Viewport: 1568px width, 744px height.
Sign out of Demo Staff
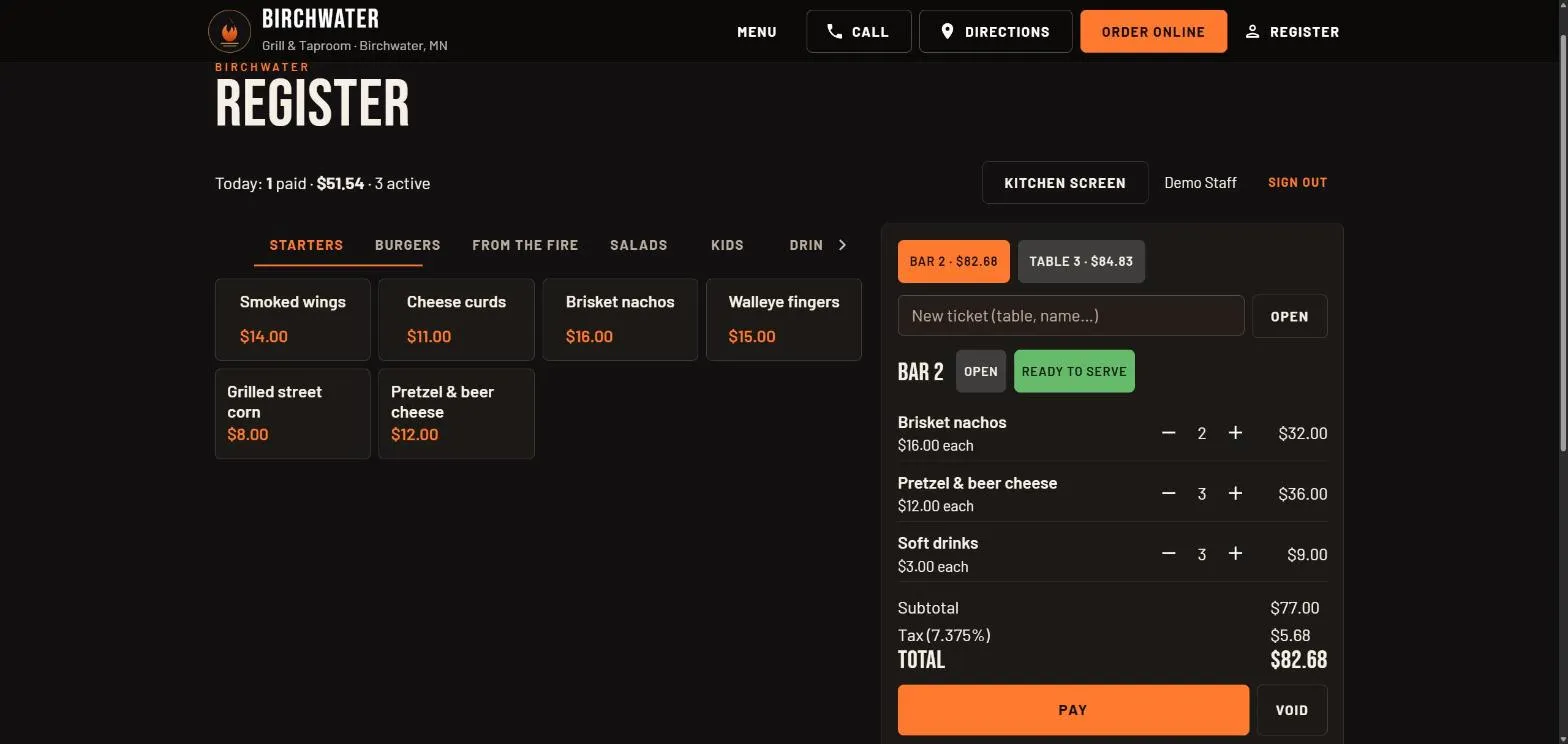point(1298,183)
